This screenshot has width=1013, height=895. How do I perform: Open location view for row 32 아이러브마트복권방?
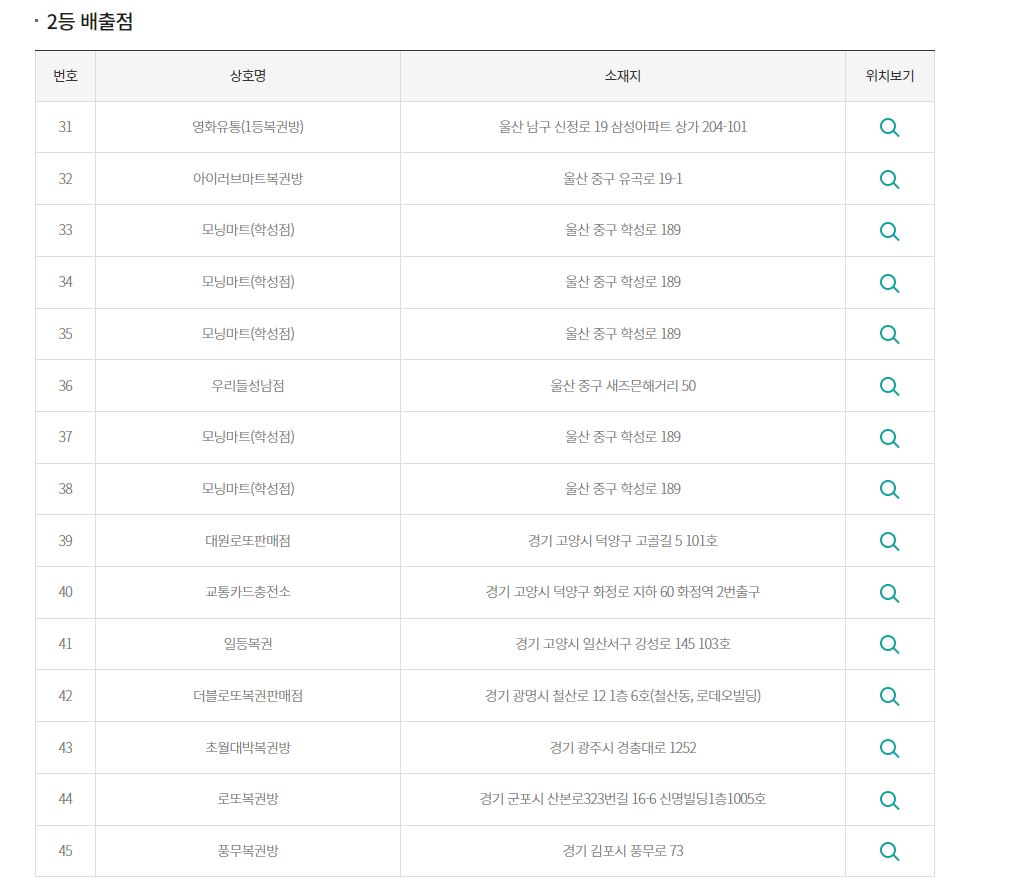tap(889, 179)
